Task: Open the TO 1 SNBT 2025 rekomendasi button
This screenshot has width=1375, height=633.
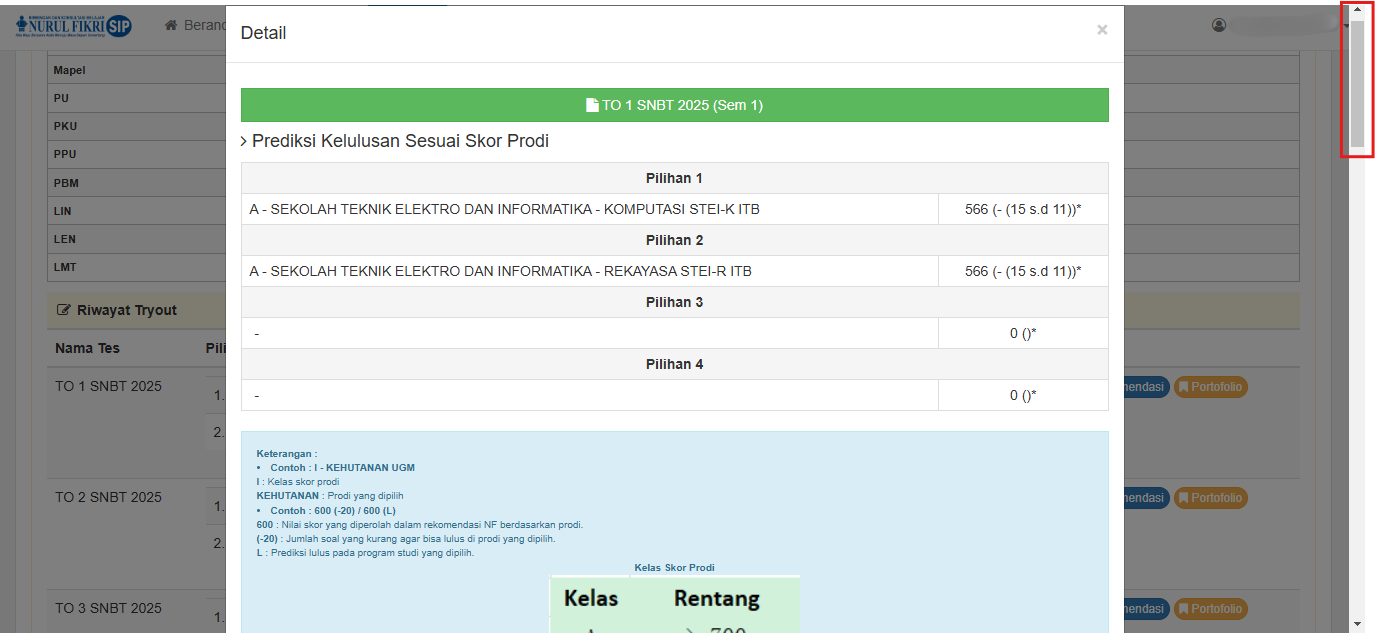Action: [x=1145, y=387]
